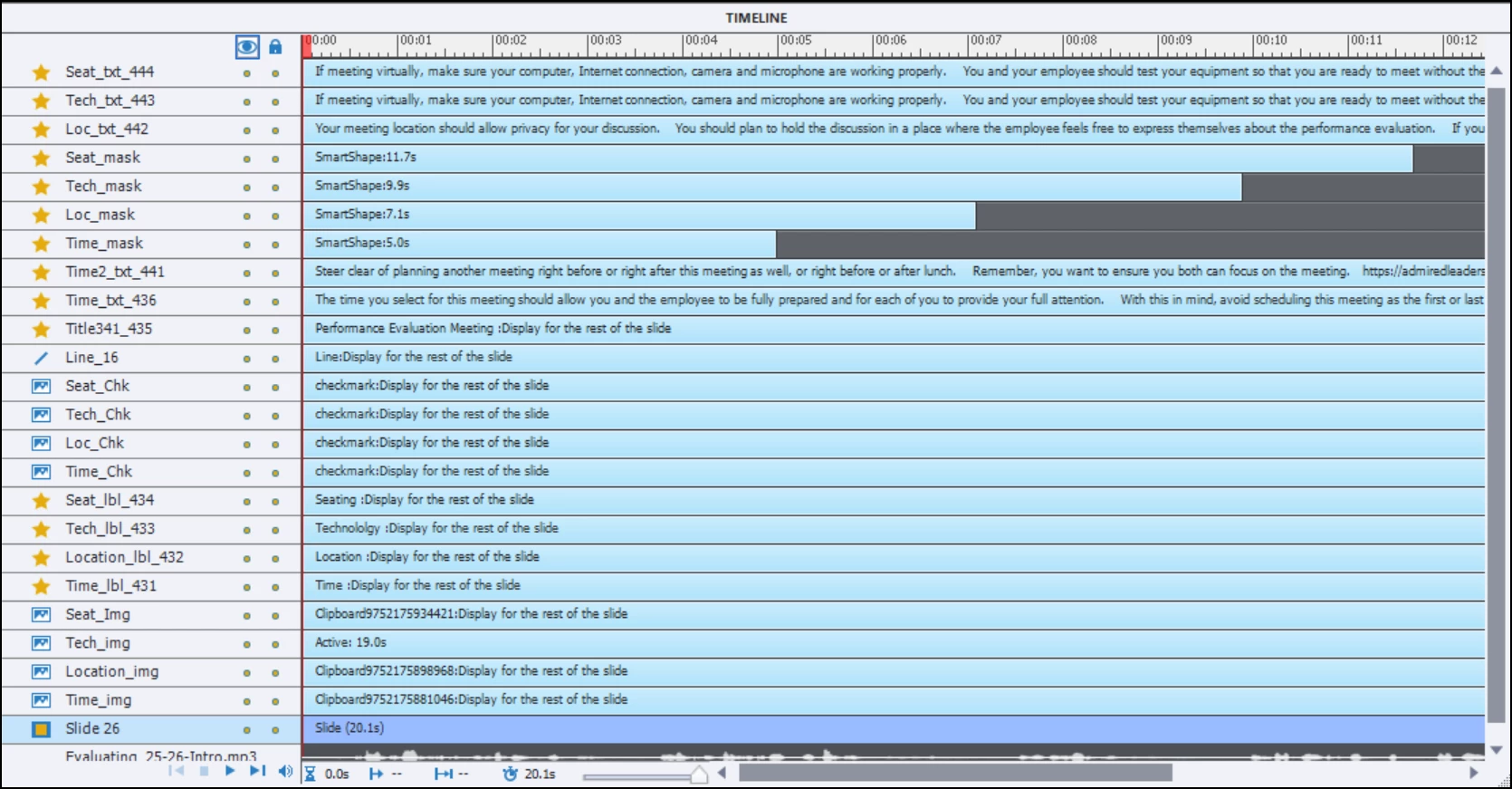This screenshot has height=789, width=1512.
Task: Click the stopwatch total duration icon
Action: 511,774
